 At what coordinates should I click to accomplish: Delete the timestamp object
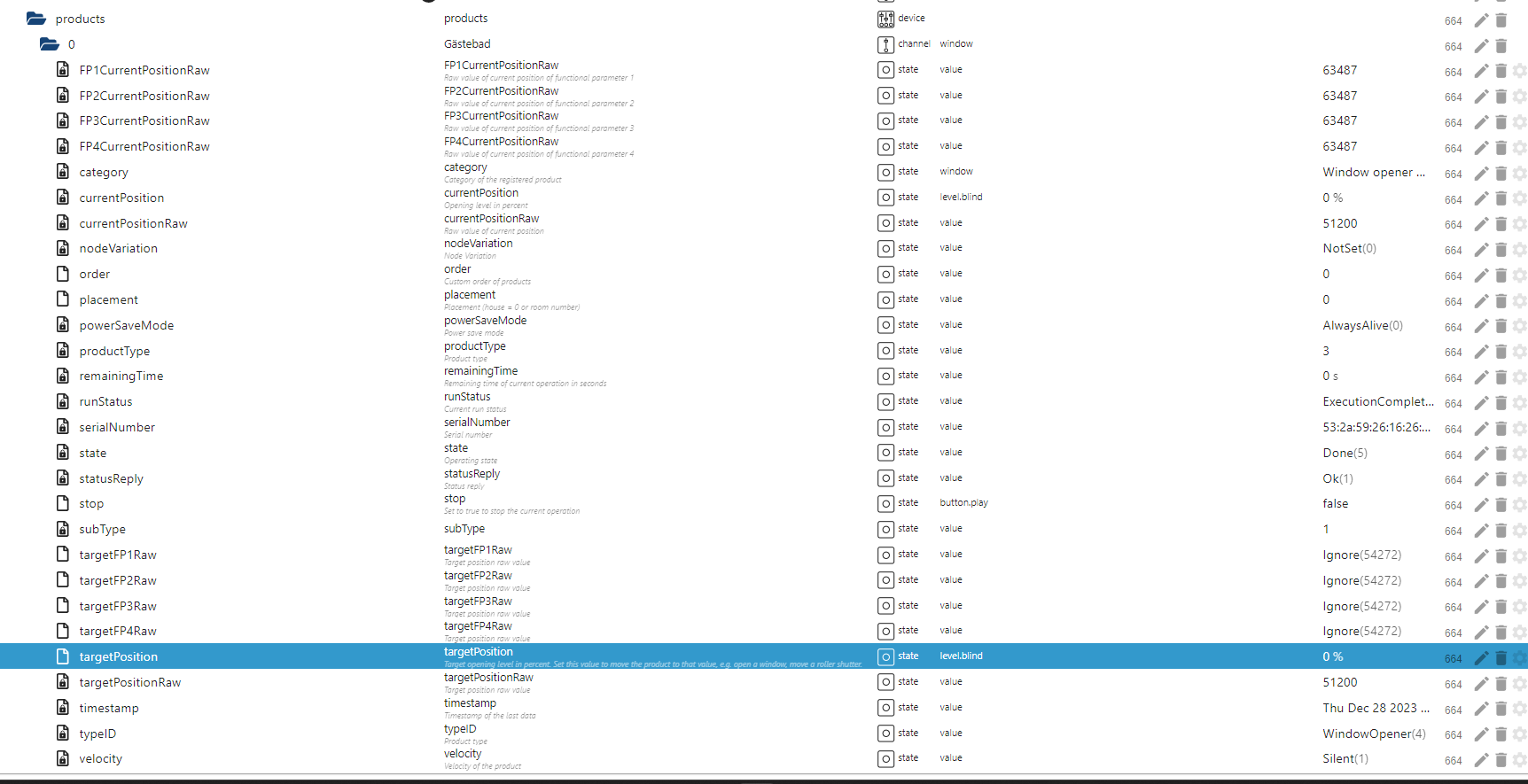pyautogui.click(x=1501, y=710)
